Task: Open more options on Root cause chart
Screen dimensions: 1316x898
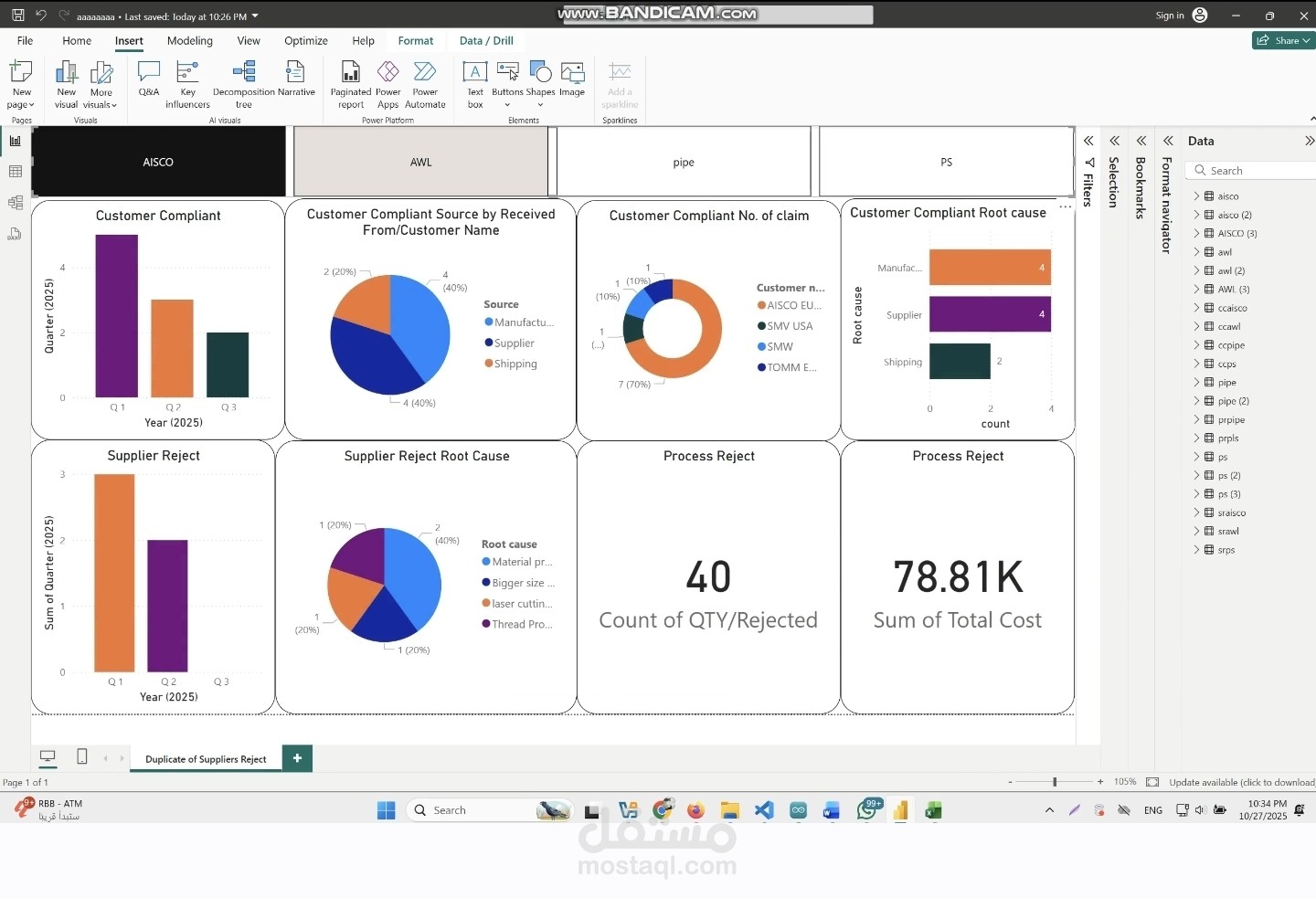Action: 1065,207
